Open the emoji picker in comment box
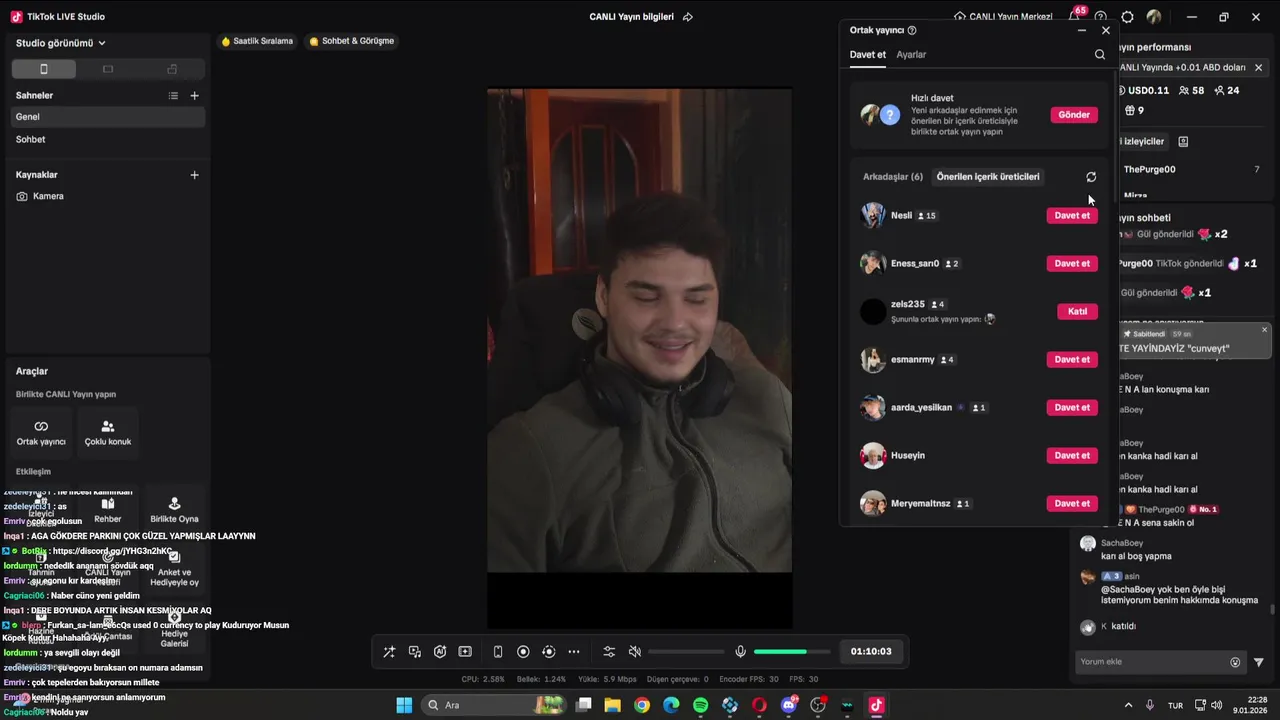Screen dimensions: 1280x720 [1235, 662]
